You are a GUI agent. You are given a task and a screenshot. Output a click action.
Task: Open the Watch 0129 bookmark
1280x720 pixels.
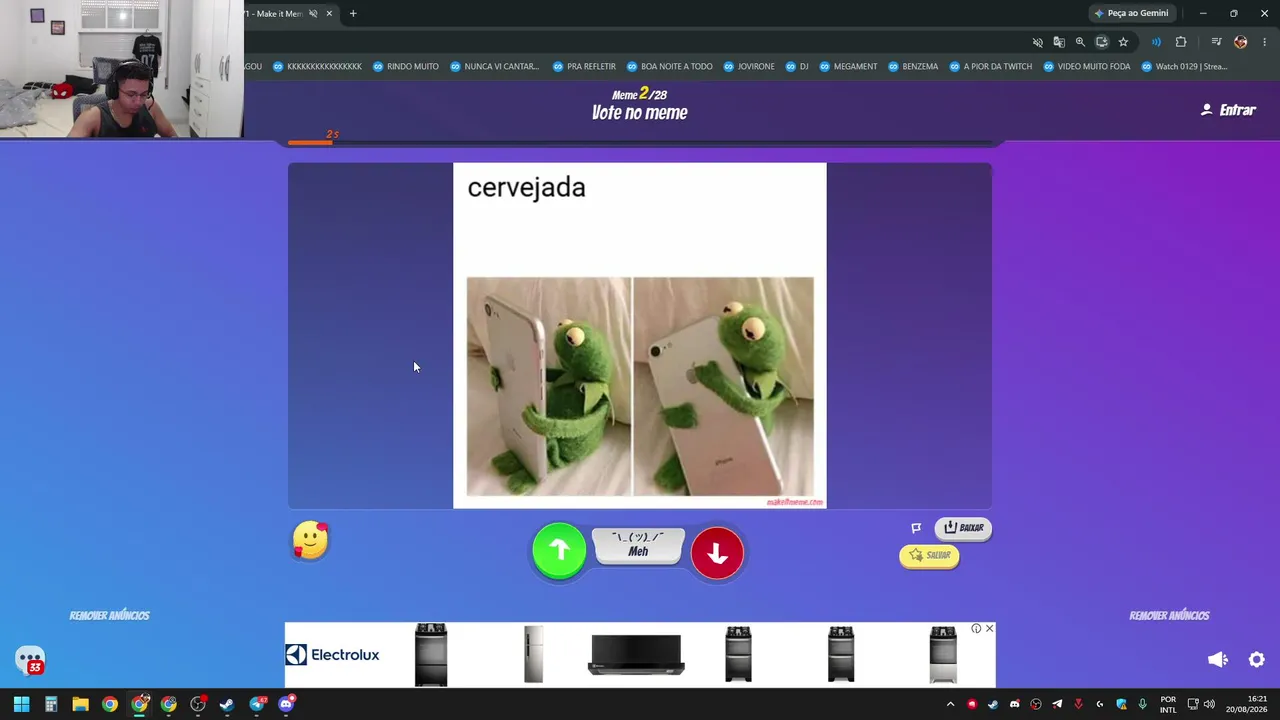pos(1184,67)
